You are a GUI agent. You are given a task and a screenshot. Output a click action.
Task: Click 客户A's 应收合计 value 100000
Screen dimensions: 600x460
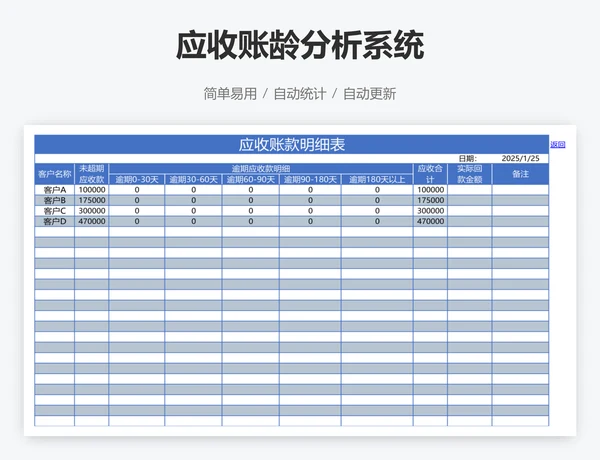pyautogui.click(x=430, y=190)
